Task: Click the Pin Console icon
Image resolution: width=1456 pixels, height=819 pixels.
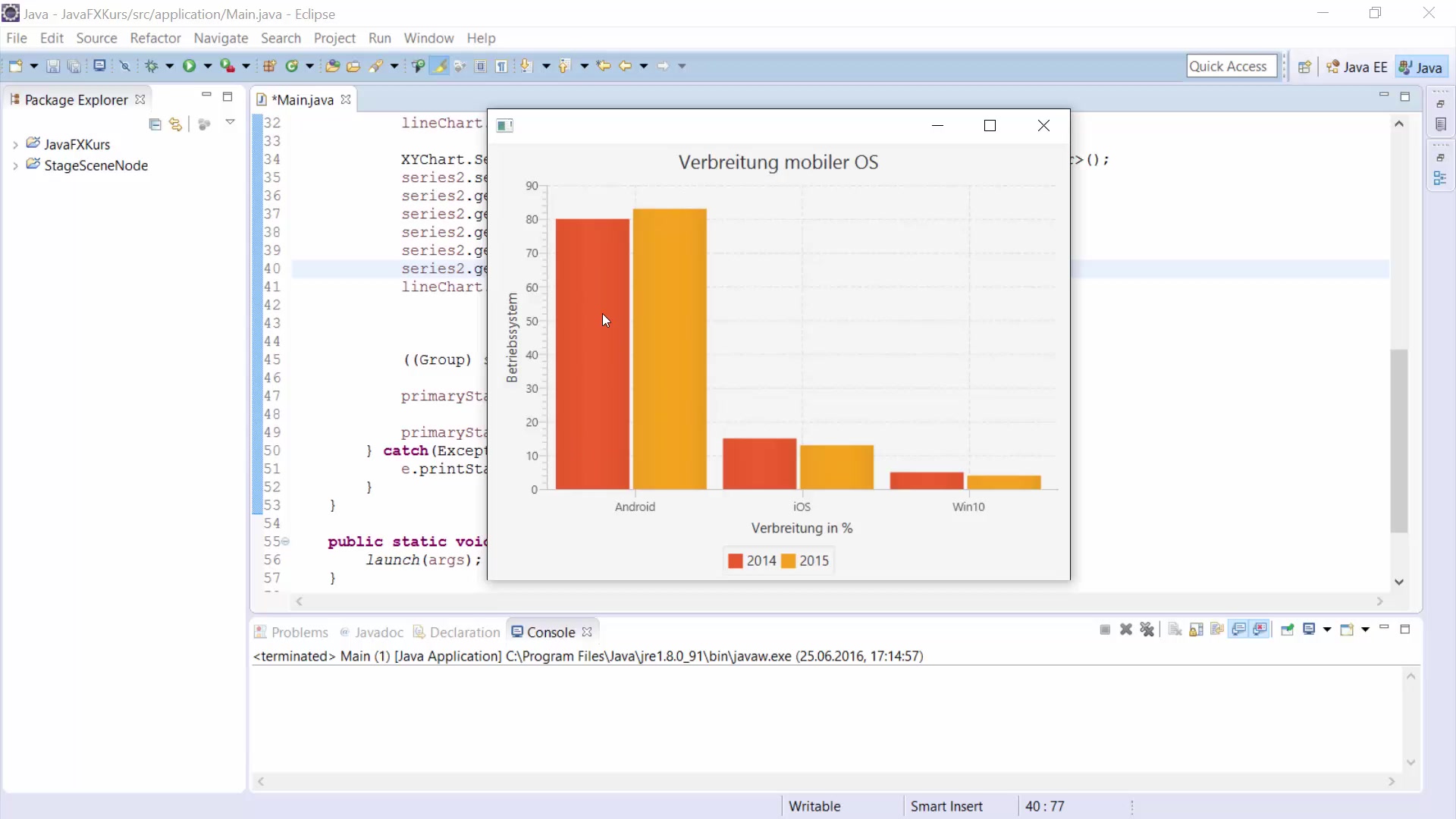Action: pyautogui.click(x=1287, y=629)
